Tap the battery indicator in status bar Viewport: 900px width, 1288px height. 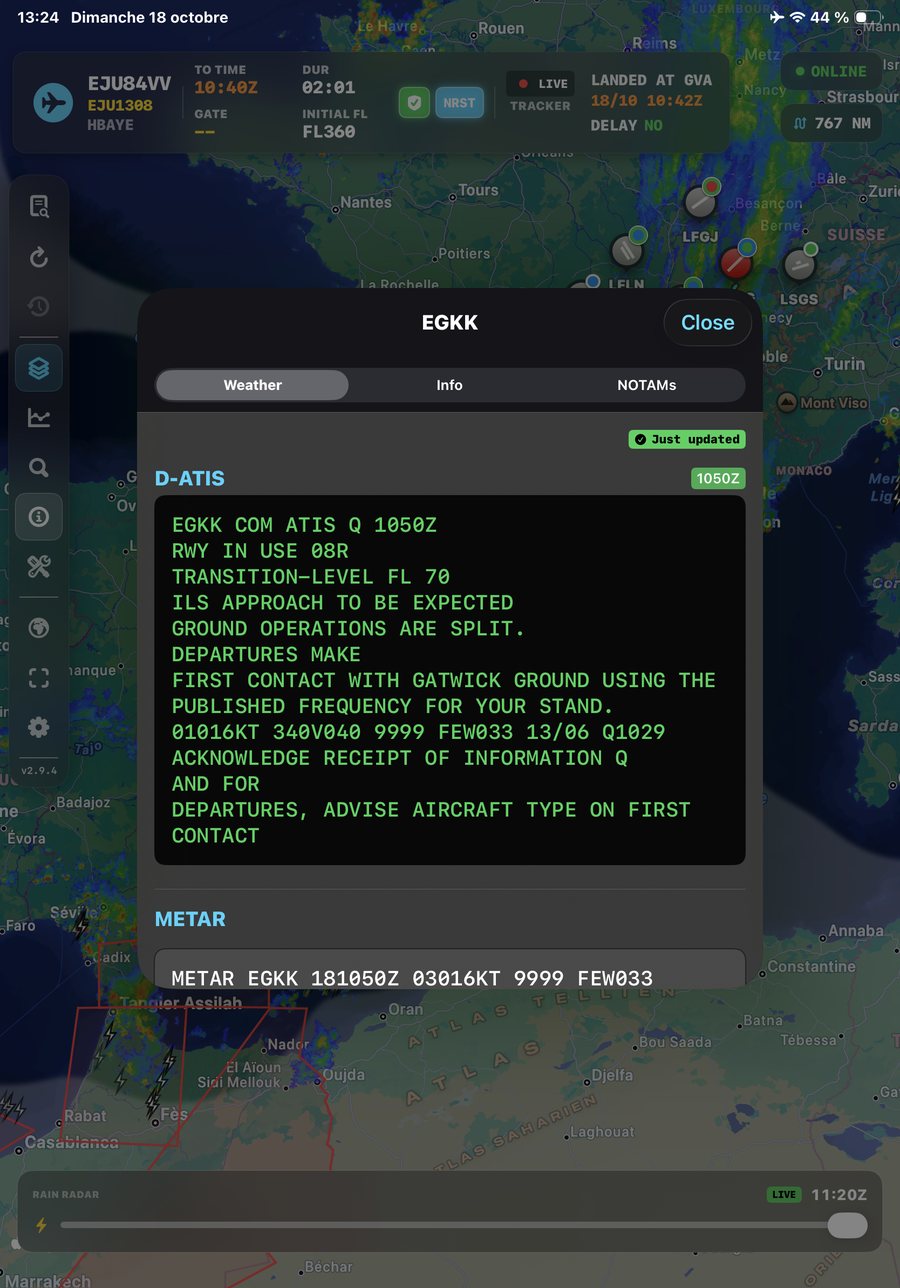point(868,17)
